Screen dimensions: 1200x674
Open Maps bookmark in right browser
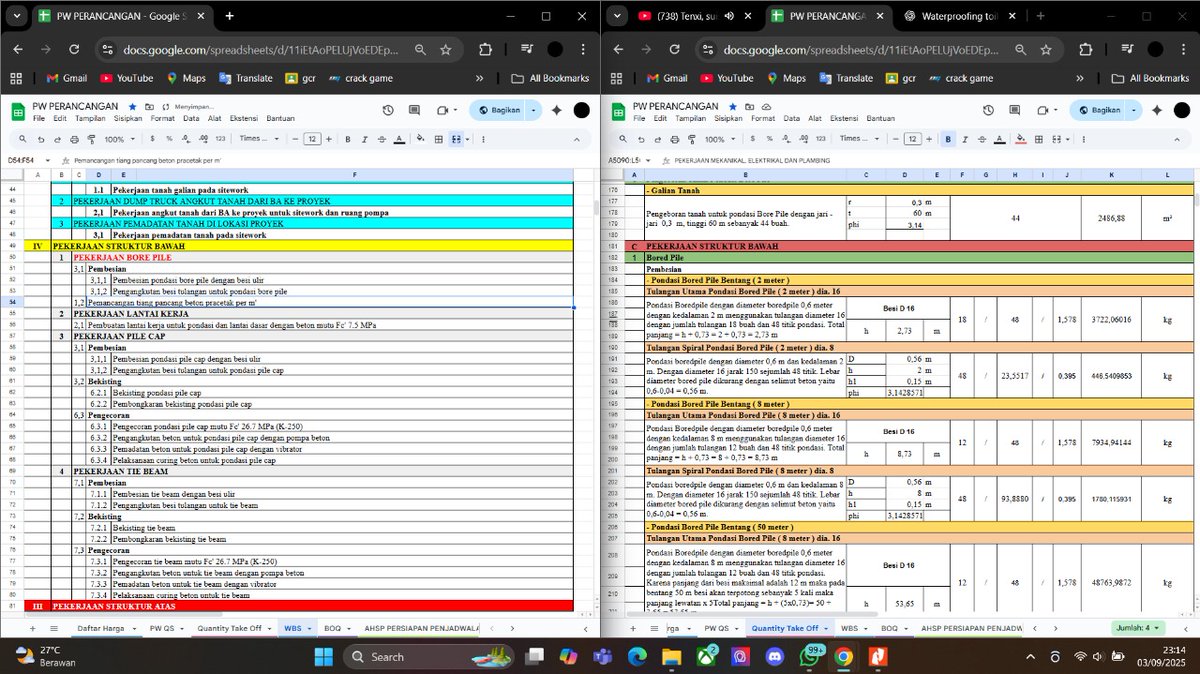pyautogui.click(x=785, y=78)
